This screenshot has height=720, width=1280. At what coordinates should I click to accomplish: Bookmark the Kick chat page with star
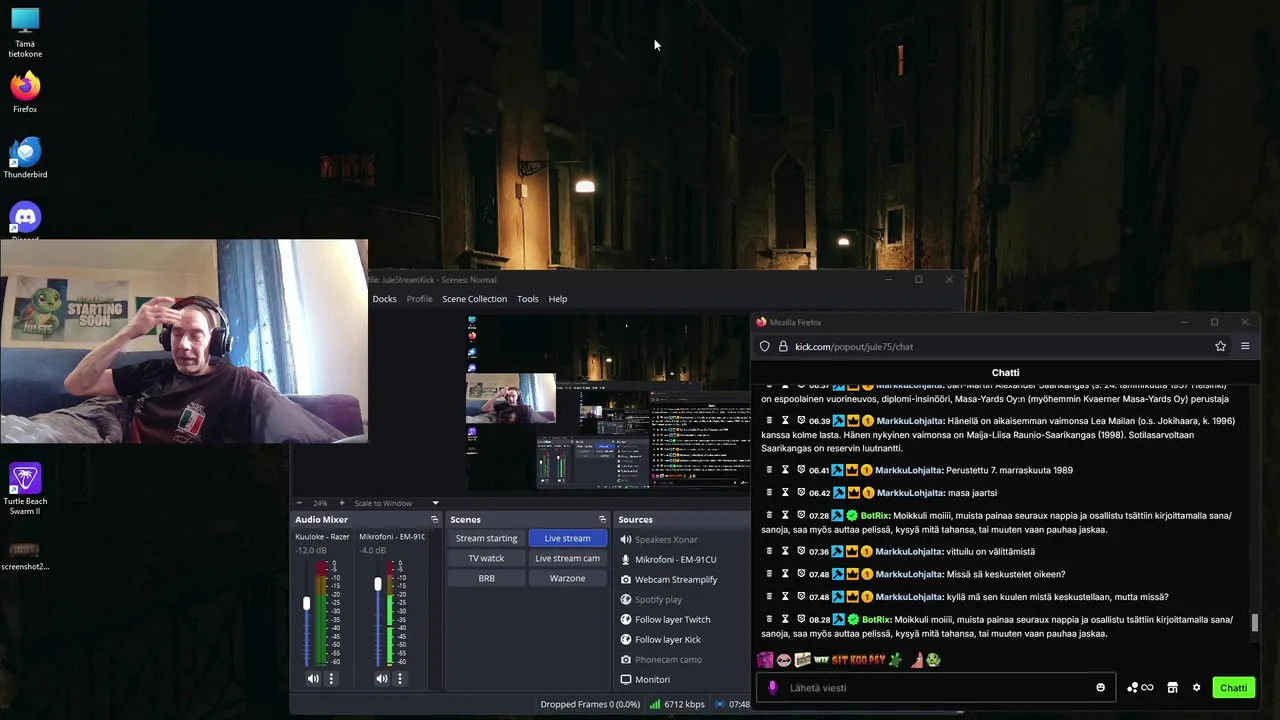1220,346
